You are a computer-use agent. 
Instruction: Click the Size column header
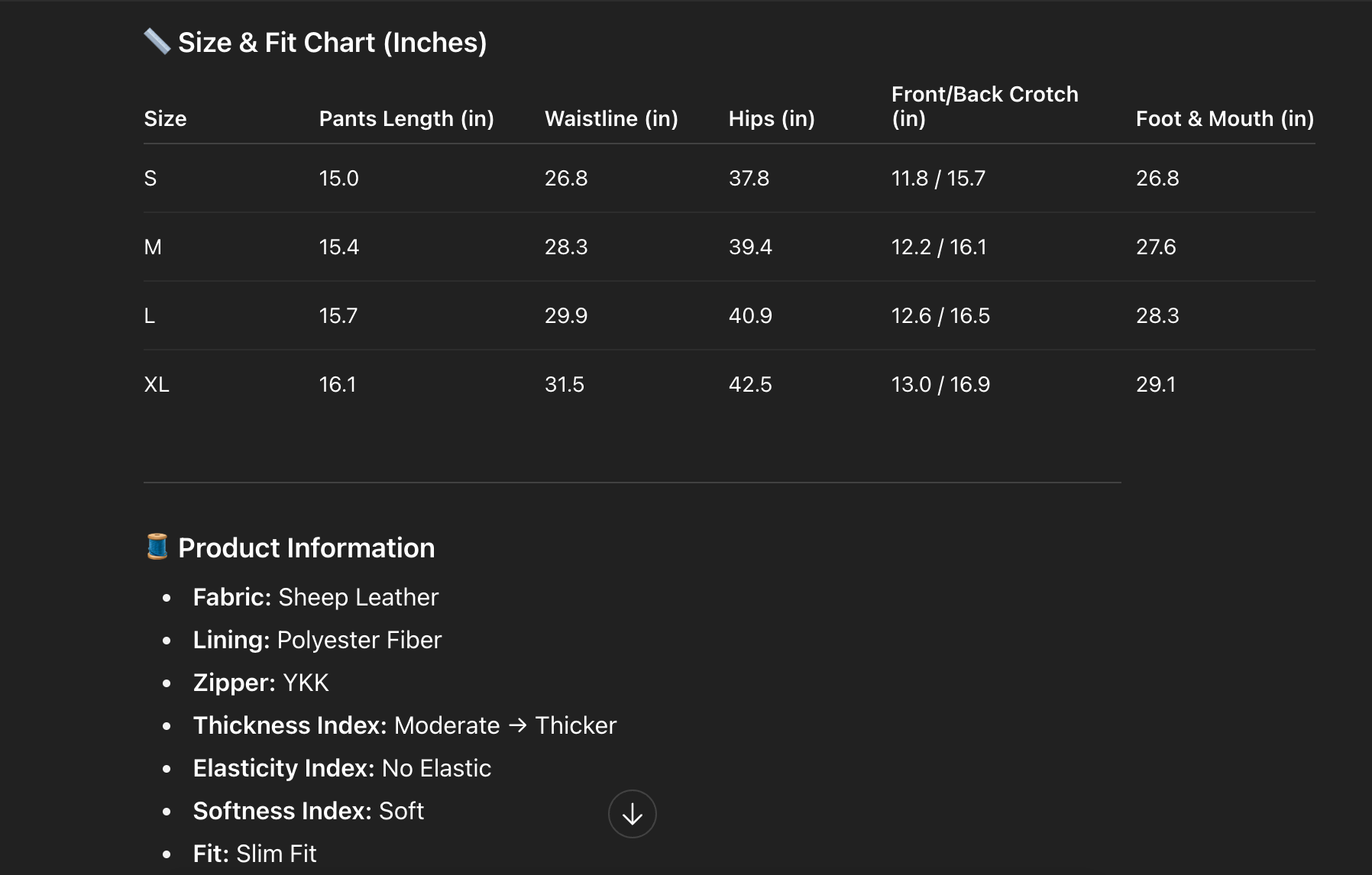pos(165,119)
